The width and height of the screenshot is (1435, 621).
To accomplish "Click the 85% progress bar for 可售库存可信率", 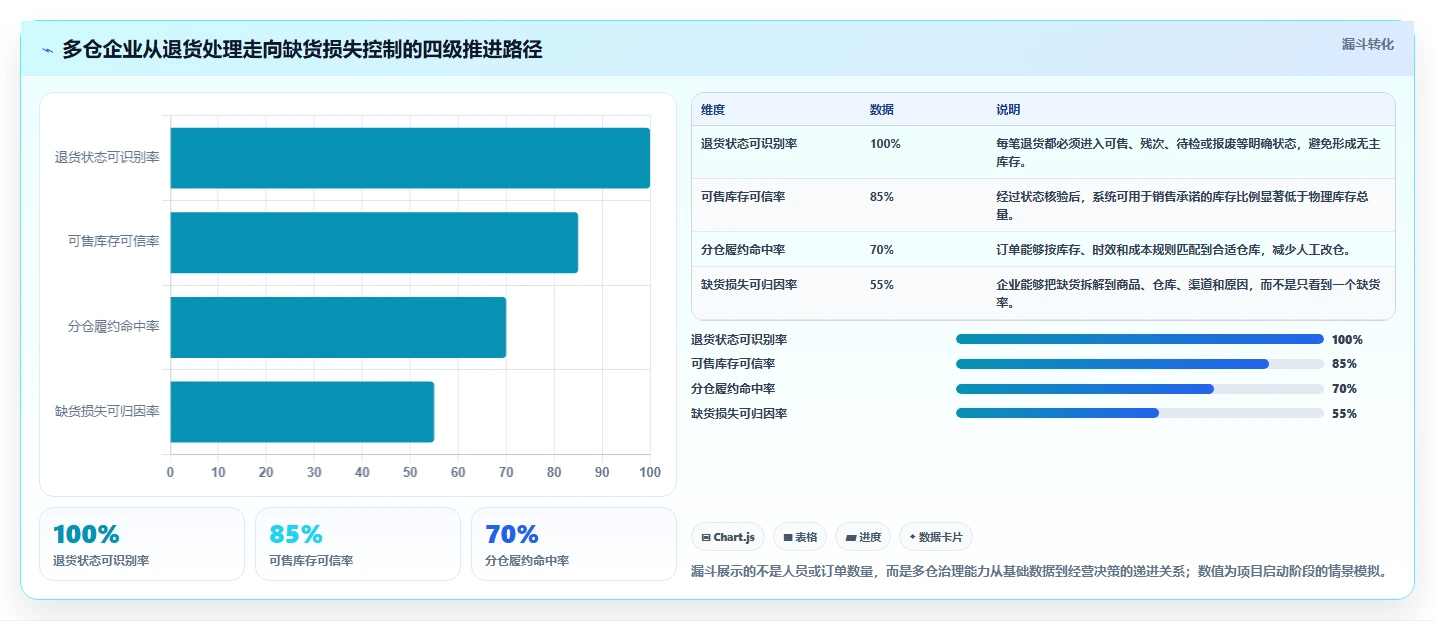I will 1140,364.
